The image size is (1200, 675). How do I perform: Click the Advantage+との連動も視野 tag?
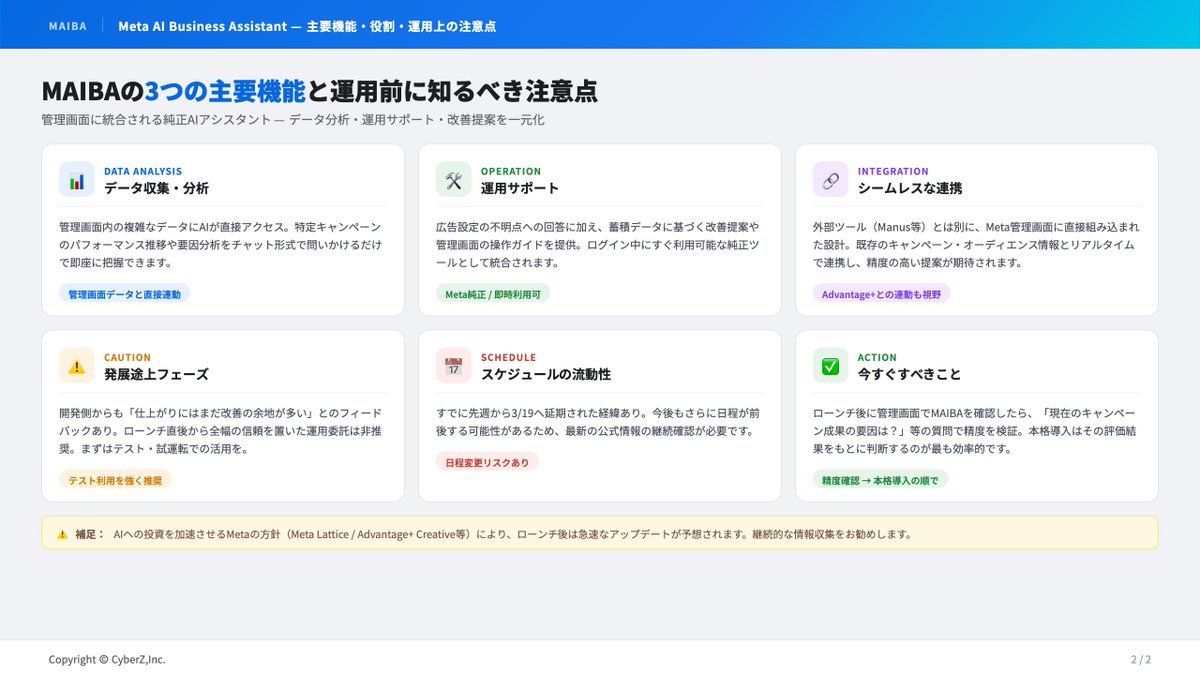tap(881, 294)
